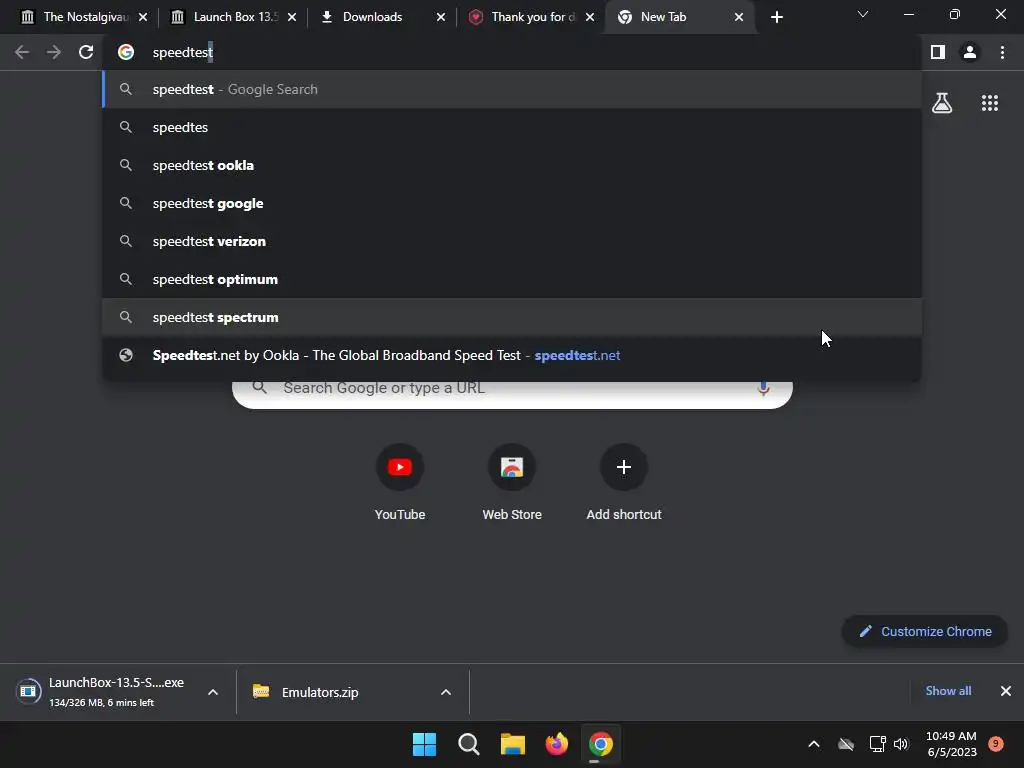
Task: Open the volume control in system tray
Action: tap(901, 744)
